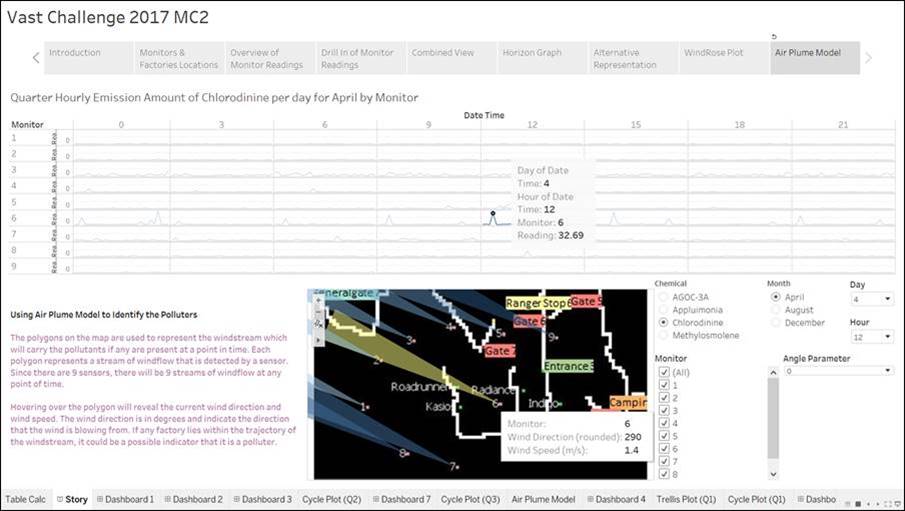Click the Story sheet tab icon
Image resolution: width=905 pixels, height=511 pixels.
coord(60,499)
